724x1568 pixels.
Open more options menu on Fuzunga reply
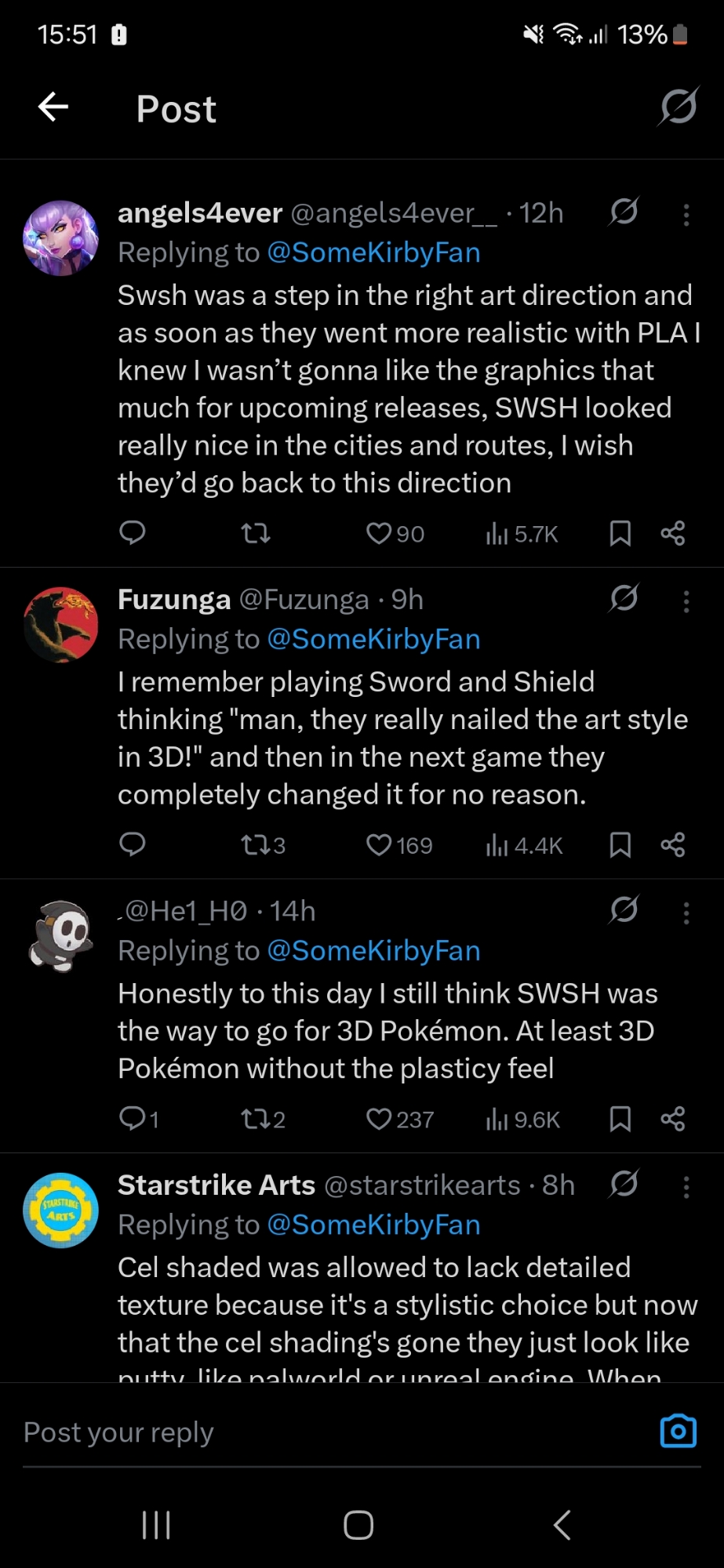(686, 601)
